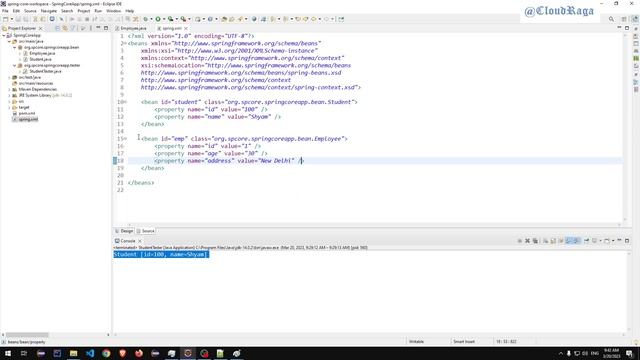Maximize the Console panel
640x360 pixels.
[627, 240]
